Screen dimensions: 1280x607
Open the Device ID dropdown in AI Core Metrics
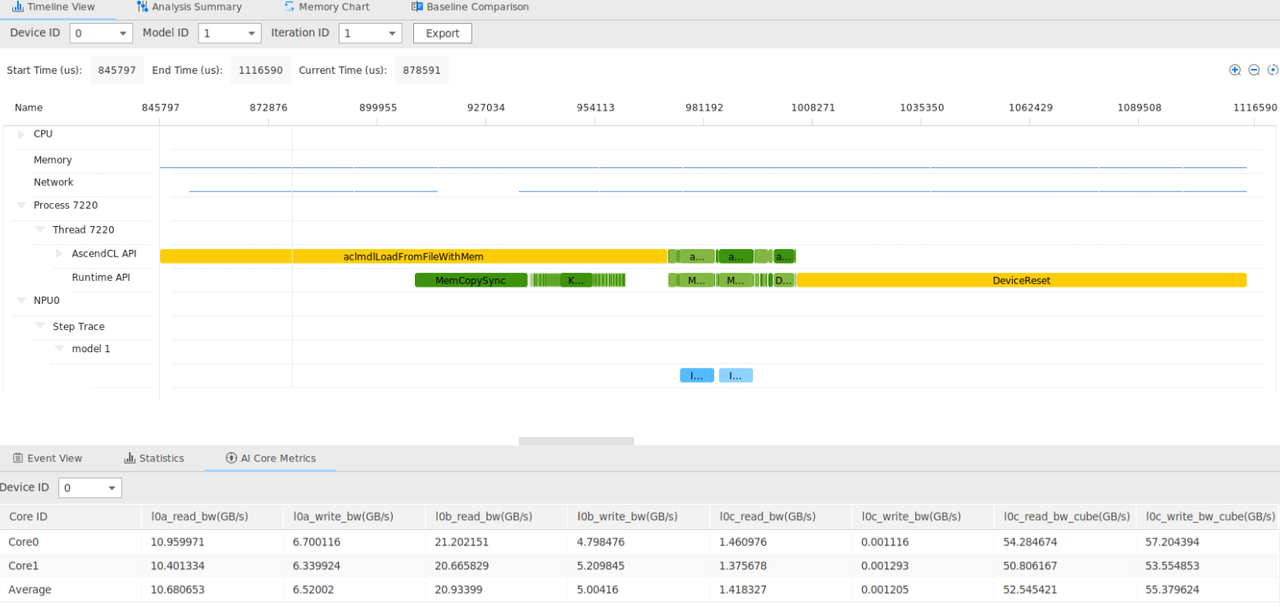(x=89, y=488)
